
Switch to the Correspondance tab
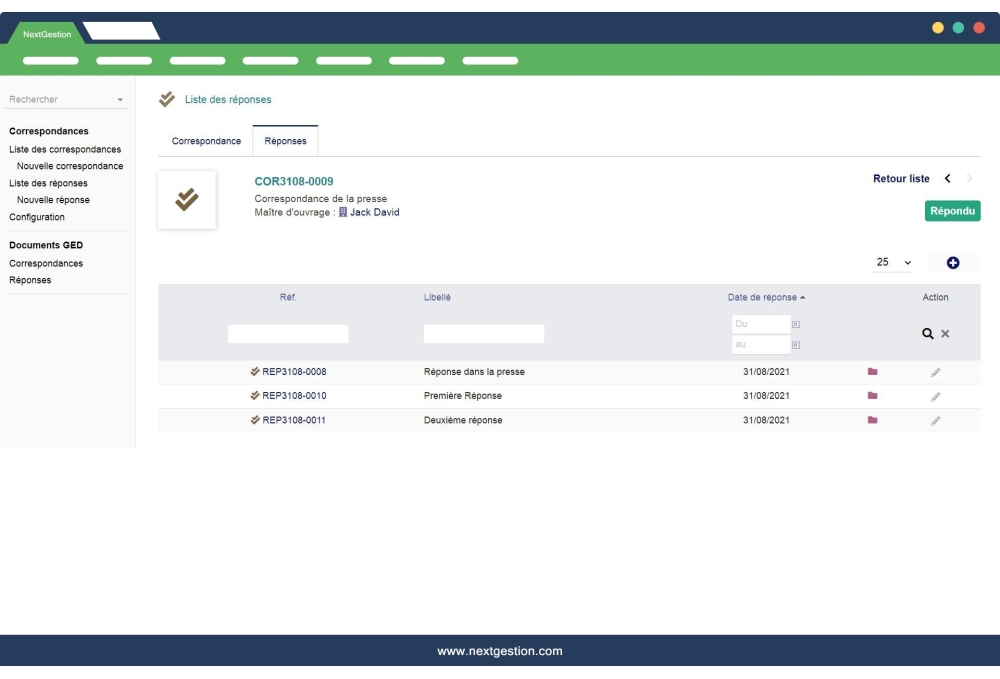tap(205, 141)
